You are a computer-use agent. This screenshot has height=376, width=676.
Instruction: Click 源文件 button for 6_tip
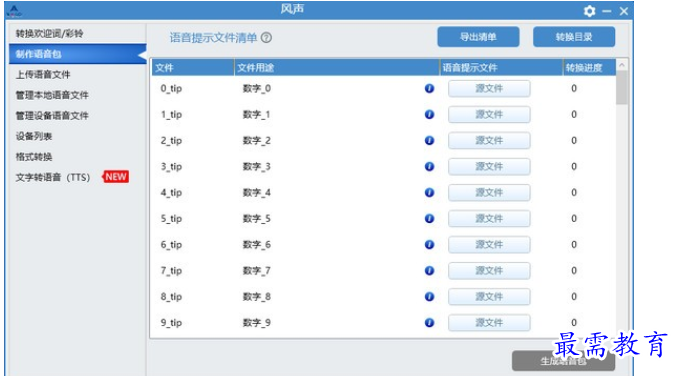pos(489,244)
